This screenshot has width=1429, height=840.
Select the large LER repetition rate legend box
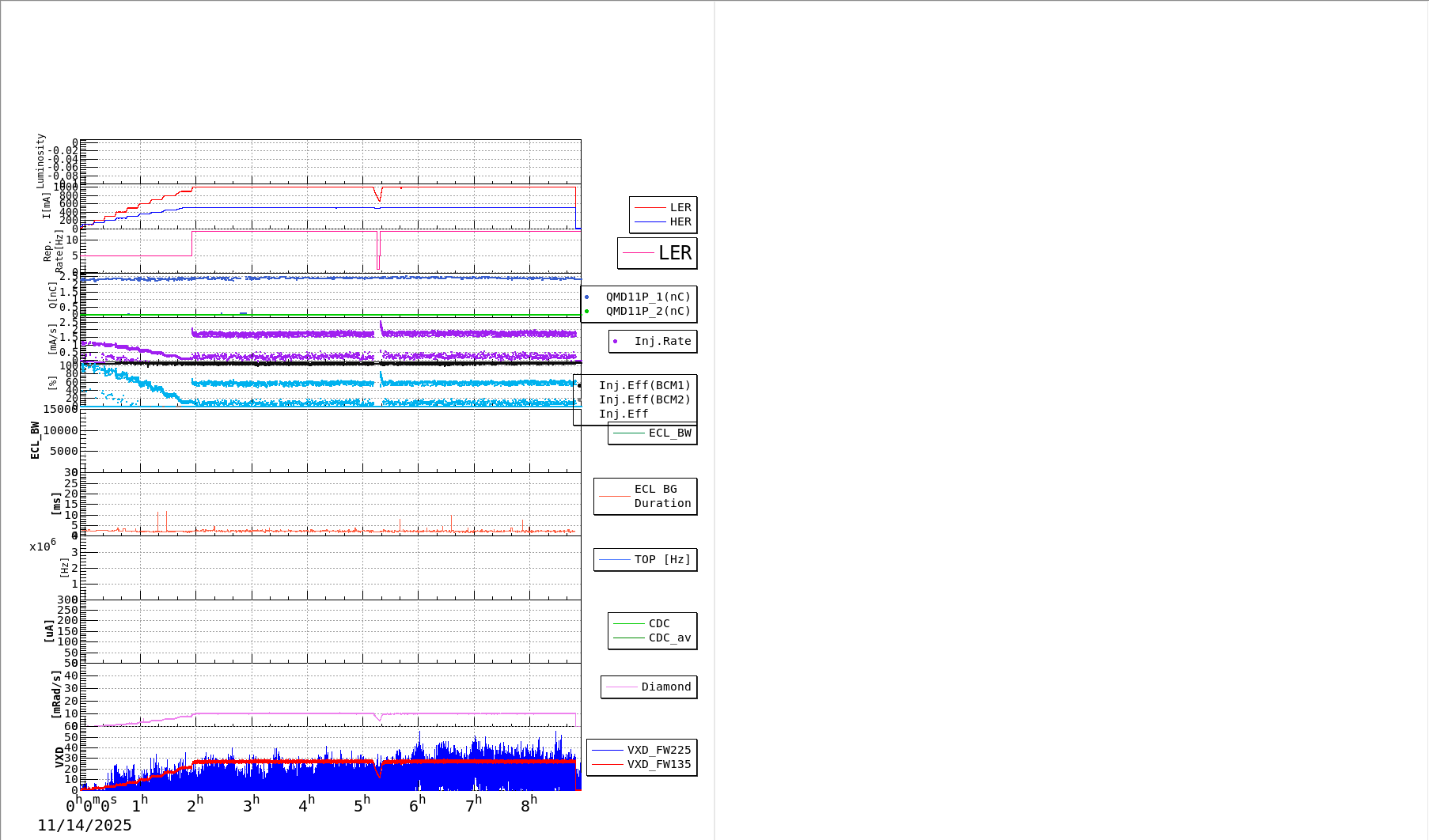point(657,253)
